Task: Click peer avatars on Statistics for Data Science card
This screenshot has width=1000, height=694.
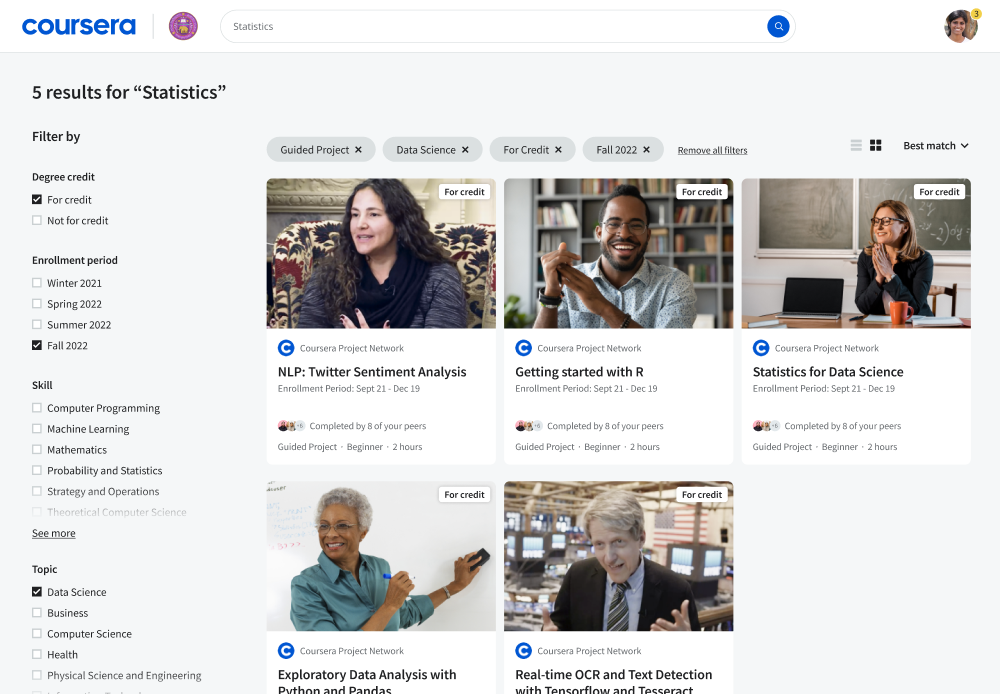Action: click(766, 425)
